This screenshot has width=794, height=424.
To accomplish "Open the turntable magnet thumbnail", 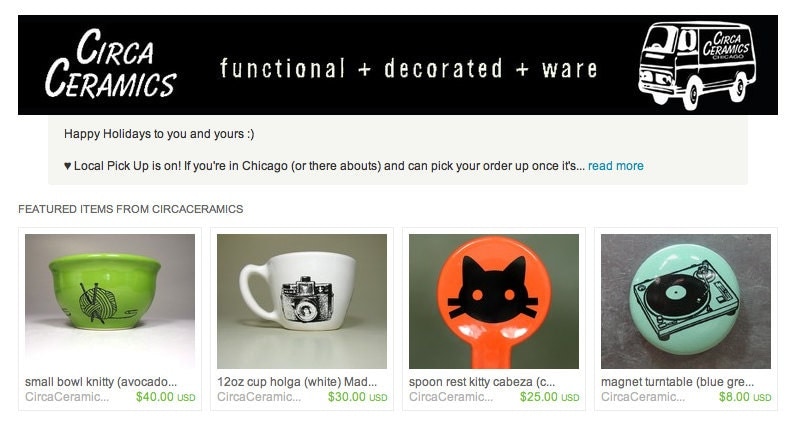I will [686, 301].
